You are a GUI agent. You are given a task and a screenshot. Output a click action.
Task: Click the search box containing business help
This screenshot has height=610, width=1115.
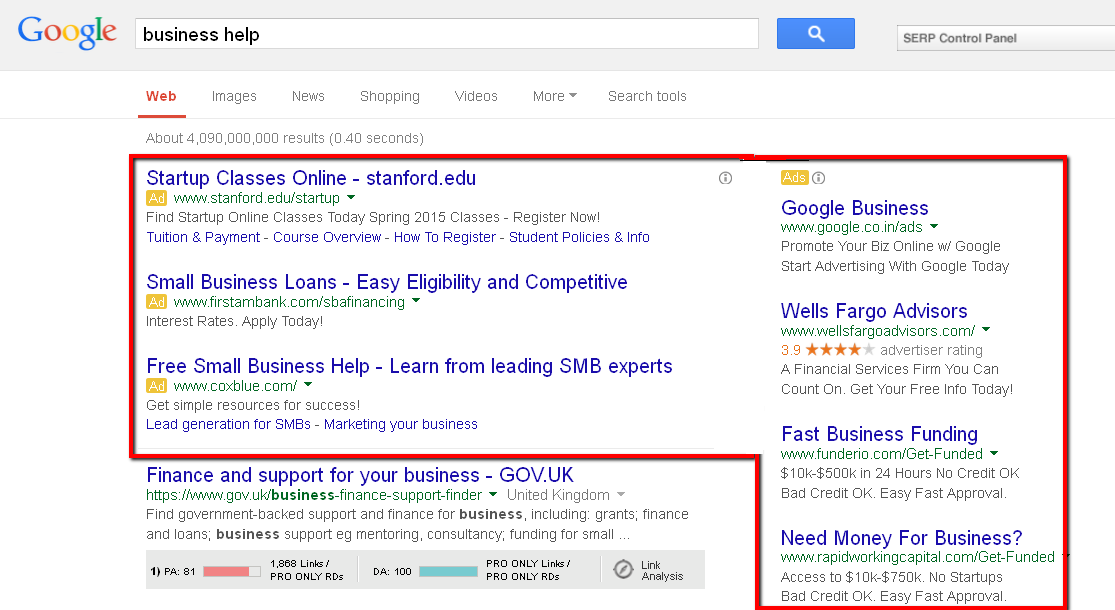[446, 34]
